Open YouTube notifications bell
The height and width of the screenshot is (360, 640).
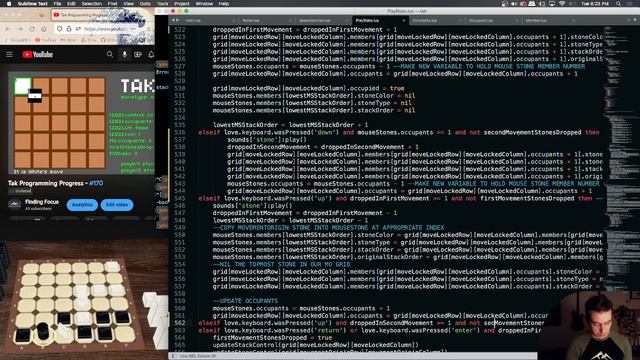coord(151,54)
